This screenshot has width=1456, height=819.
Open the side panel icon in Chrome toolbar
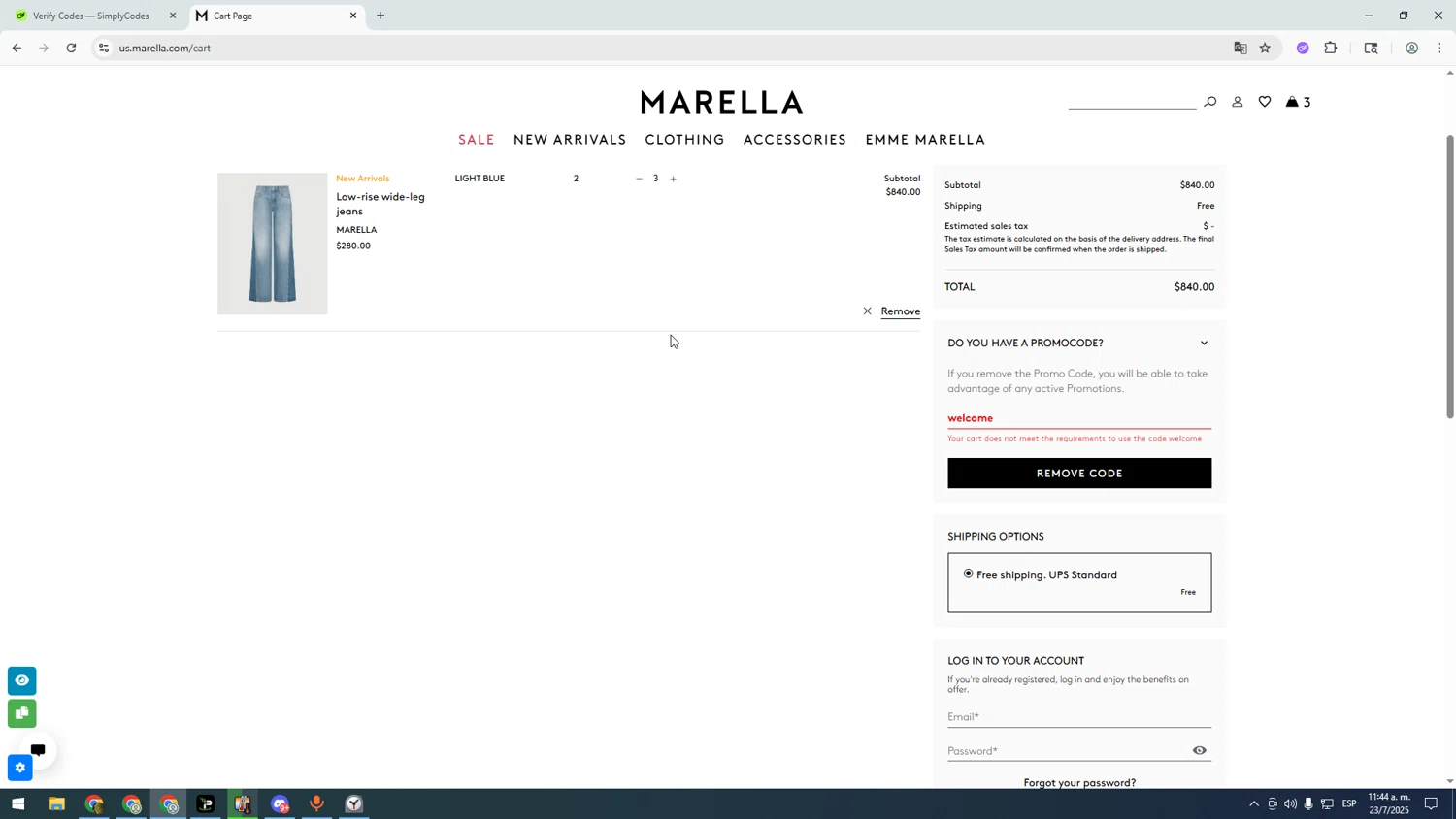[1371, 48]
